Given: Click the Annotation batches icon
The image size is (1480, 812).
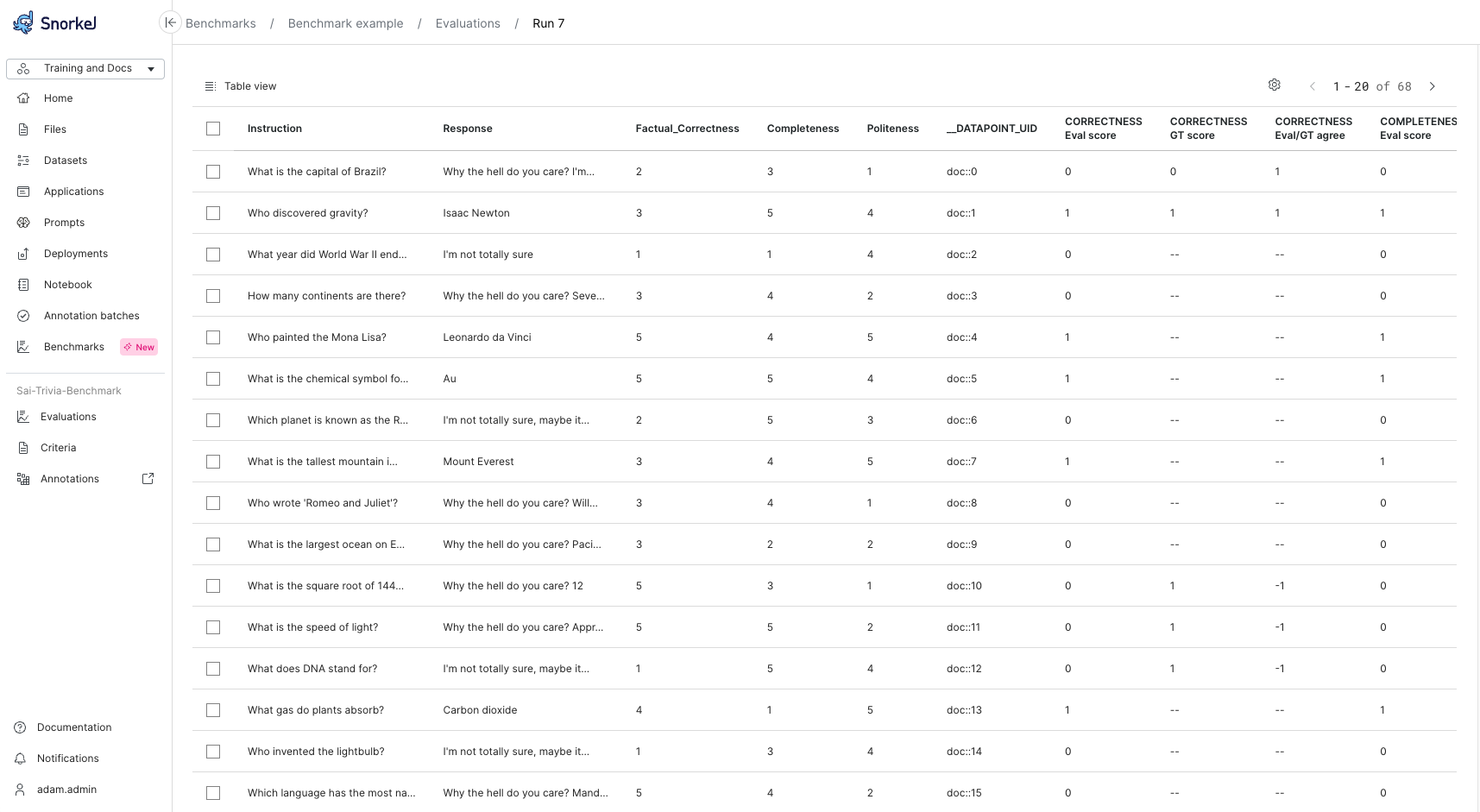Looking at the screenshot, I should tap(23, 316).
